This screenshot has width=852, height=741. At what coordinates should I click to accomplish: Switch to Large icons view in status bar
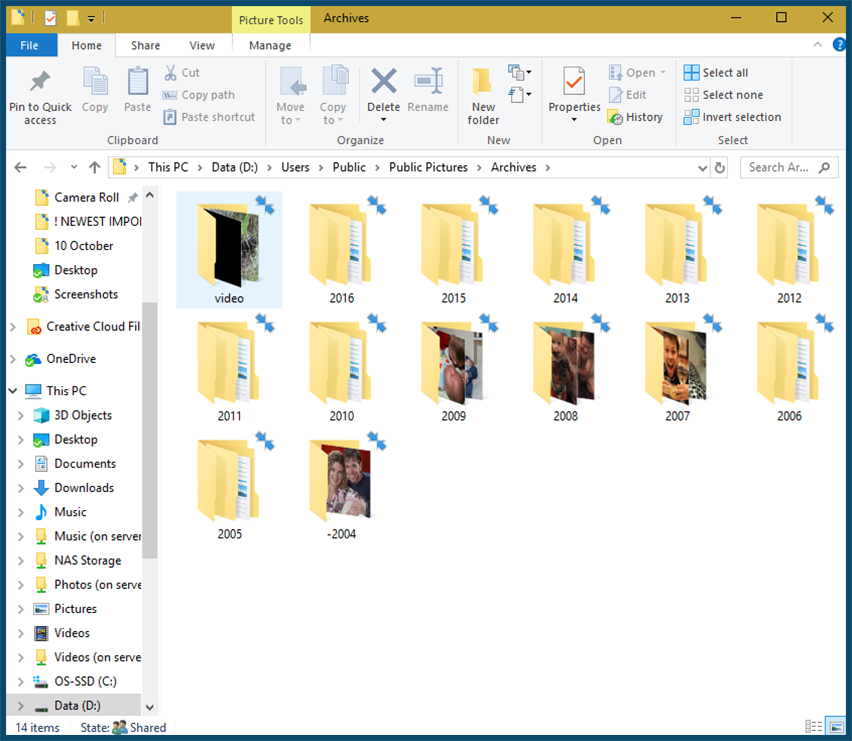pos(835,726)
